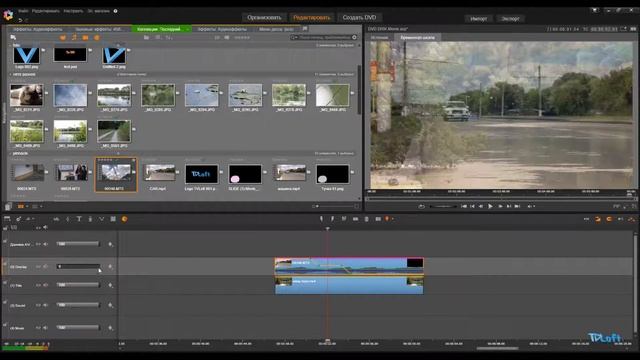Mute the Title track audio
Screen dimensions: 640x360
pos(45,285)
